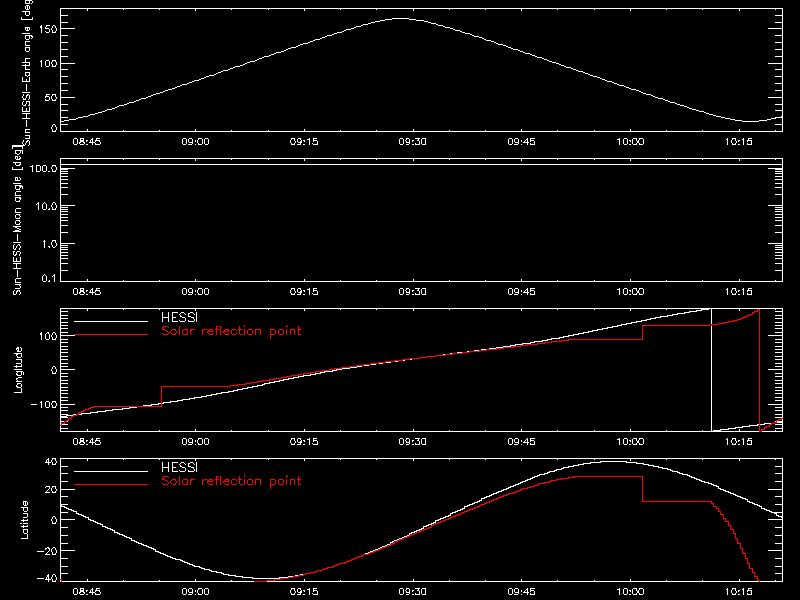The image size is (800, 600).
Task: Click 09:00 time label under Earth angle plot
Action: (195, 141)
